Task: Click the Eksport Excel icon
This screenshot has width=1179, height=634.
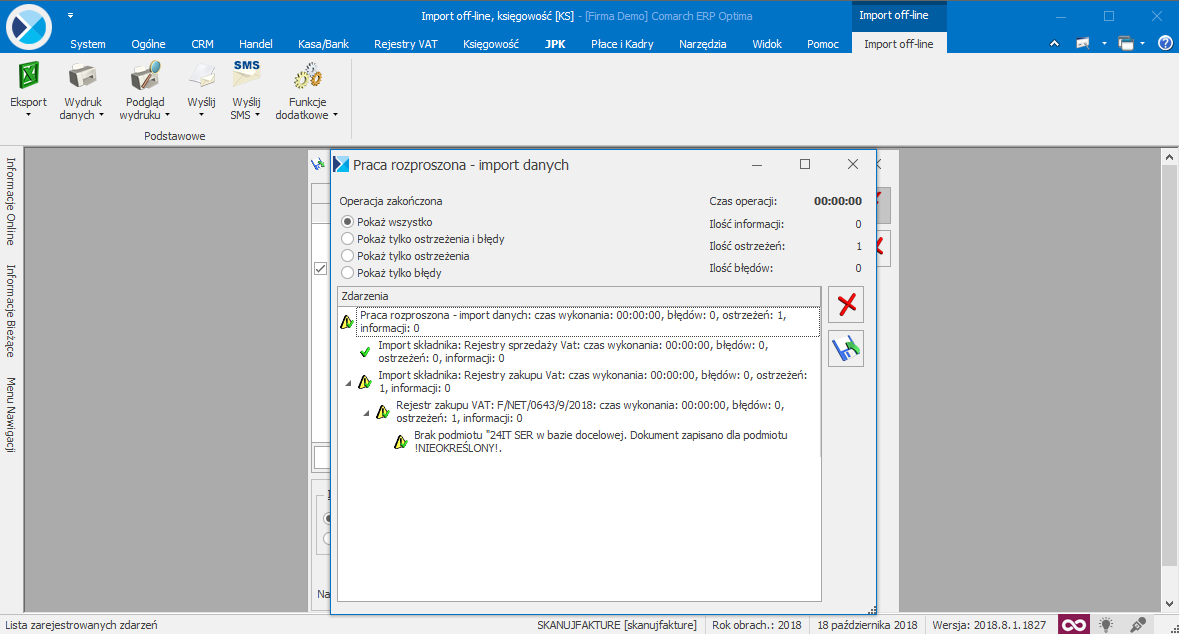Action: tap(28, 76)
